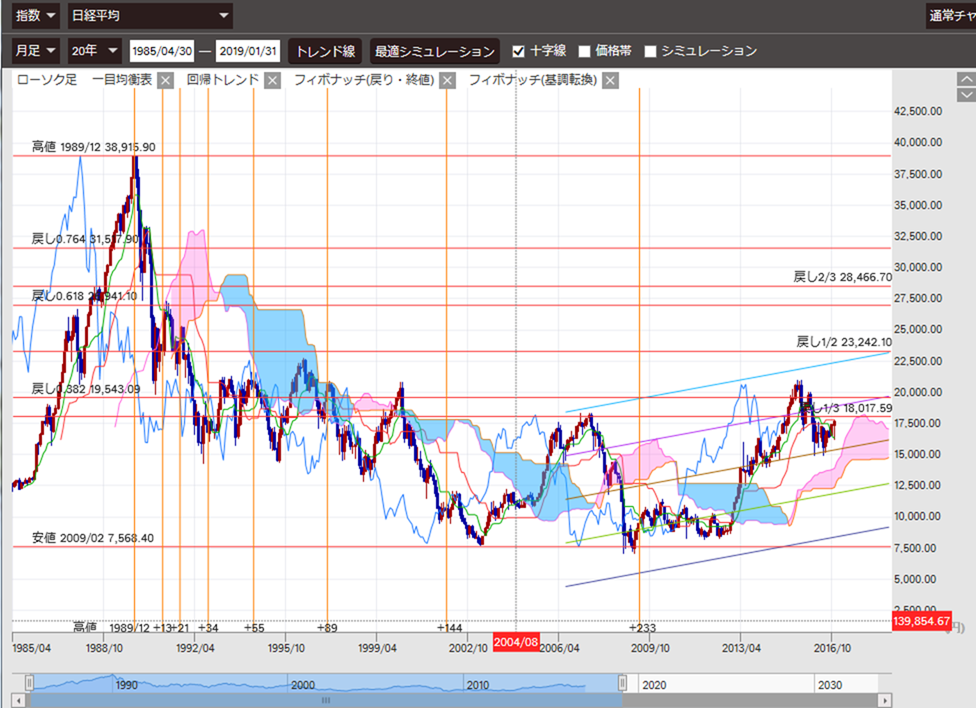Image resolution: width=976 pixels, height=708 pixels.
Task: Click the chart scroll-down arrow icon
Action: click(x=966, y=94)
